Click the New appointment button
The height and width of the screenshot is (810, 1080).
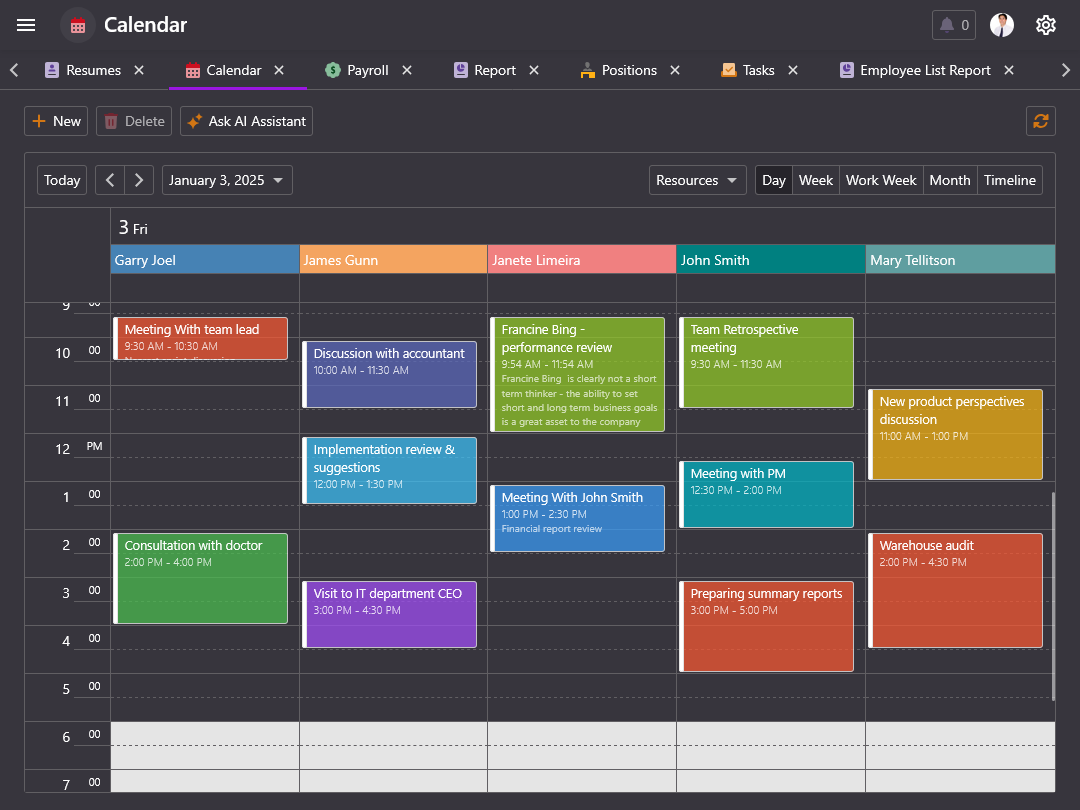56,121
